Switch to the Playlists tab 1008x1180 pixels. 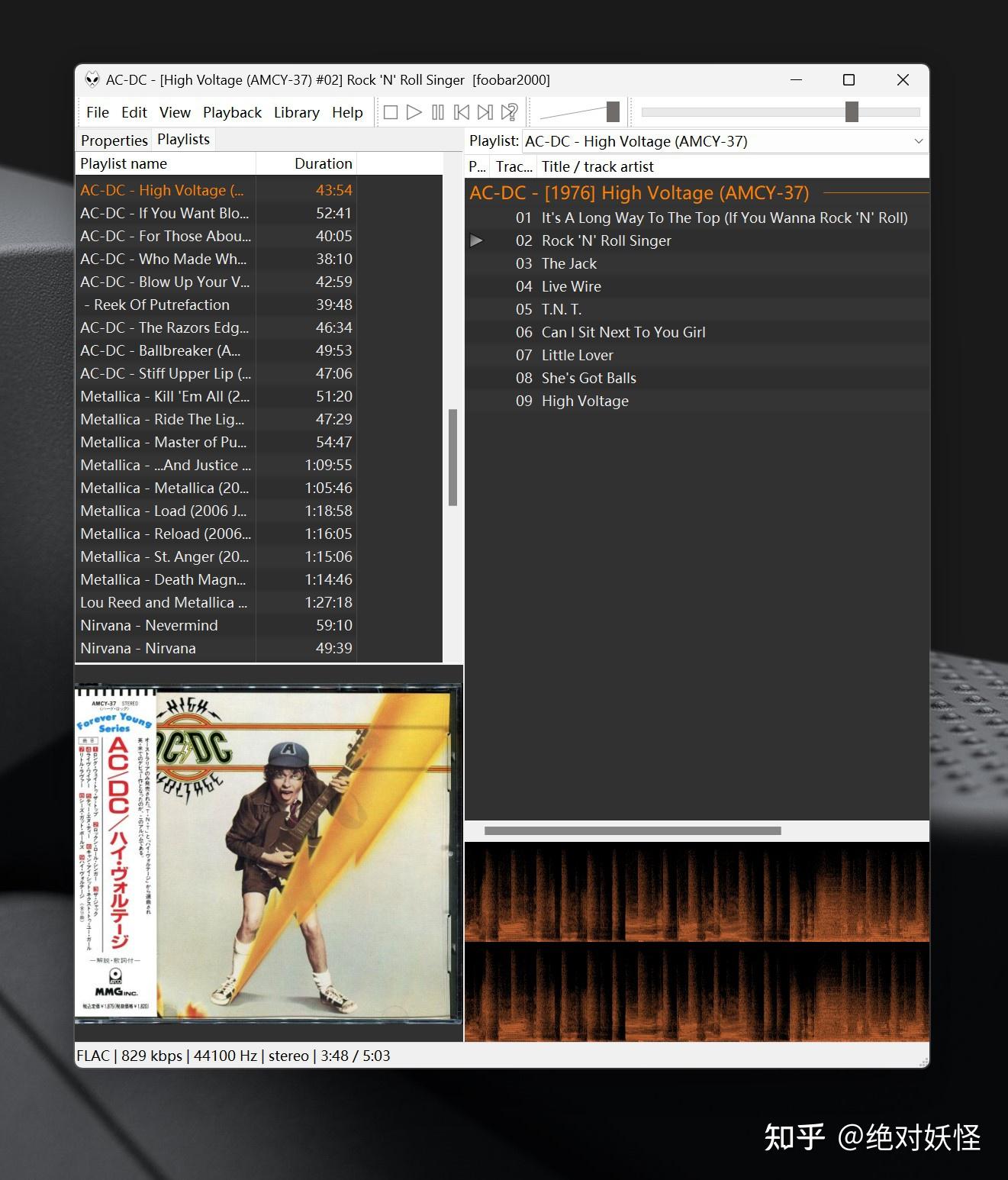click(x=183, y=139)
